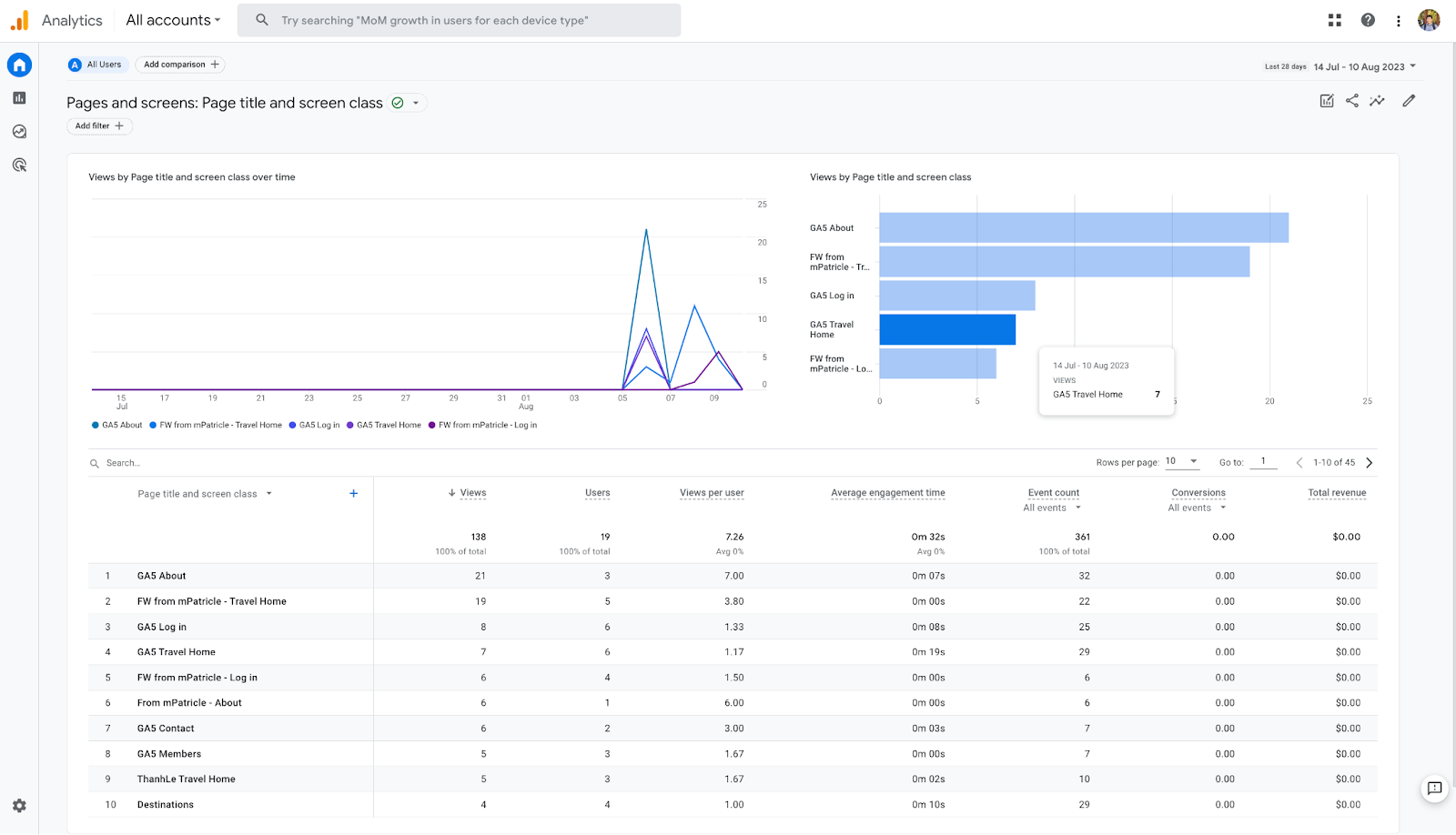Click the pencil Customize report icon
The width and height of the screenshot is (1456, 835).
coord(1409,101)
